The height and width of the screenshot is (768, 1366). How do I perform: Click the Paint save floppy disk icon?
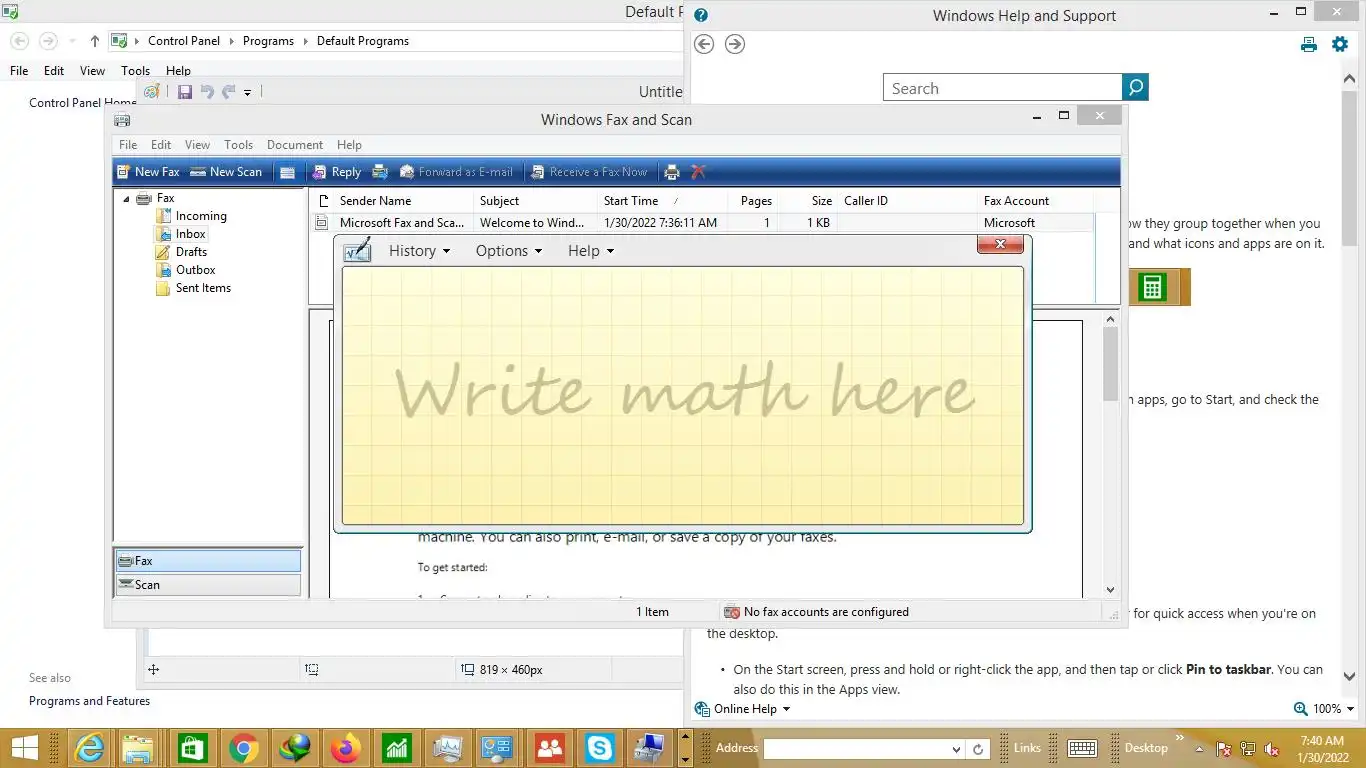(185, 92)
